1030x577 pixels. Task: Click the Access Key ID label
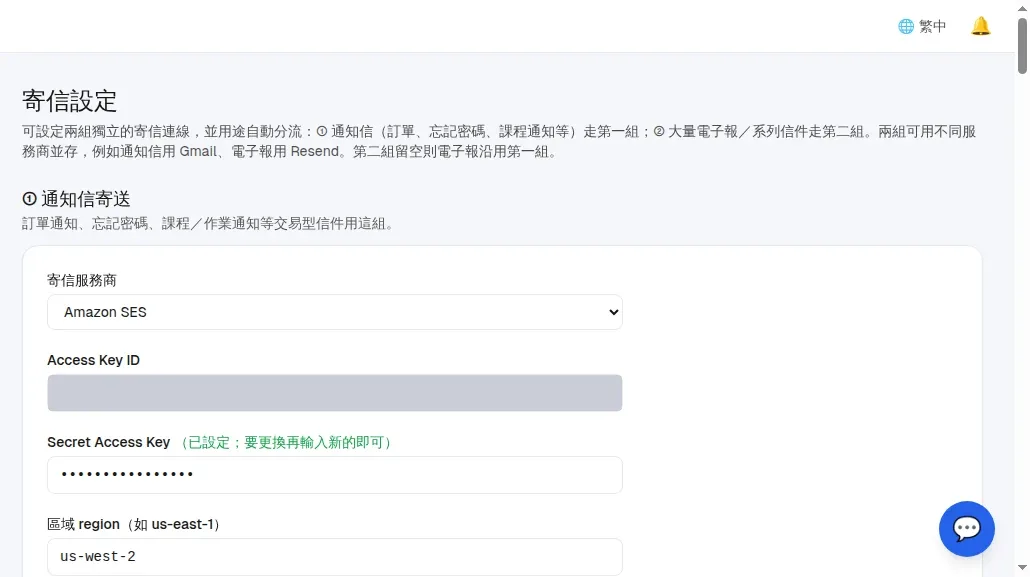(93, 360)
